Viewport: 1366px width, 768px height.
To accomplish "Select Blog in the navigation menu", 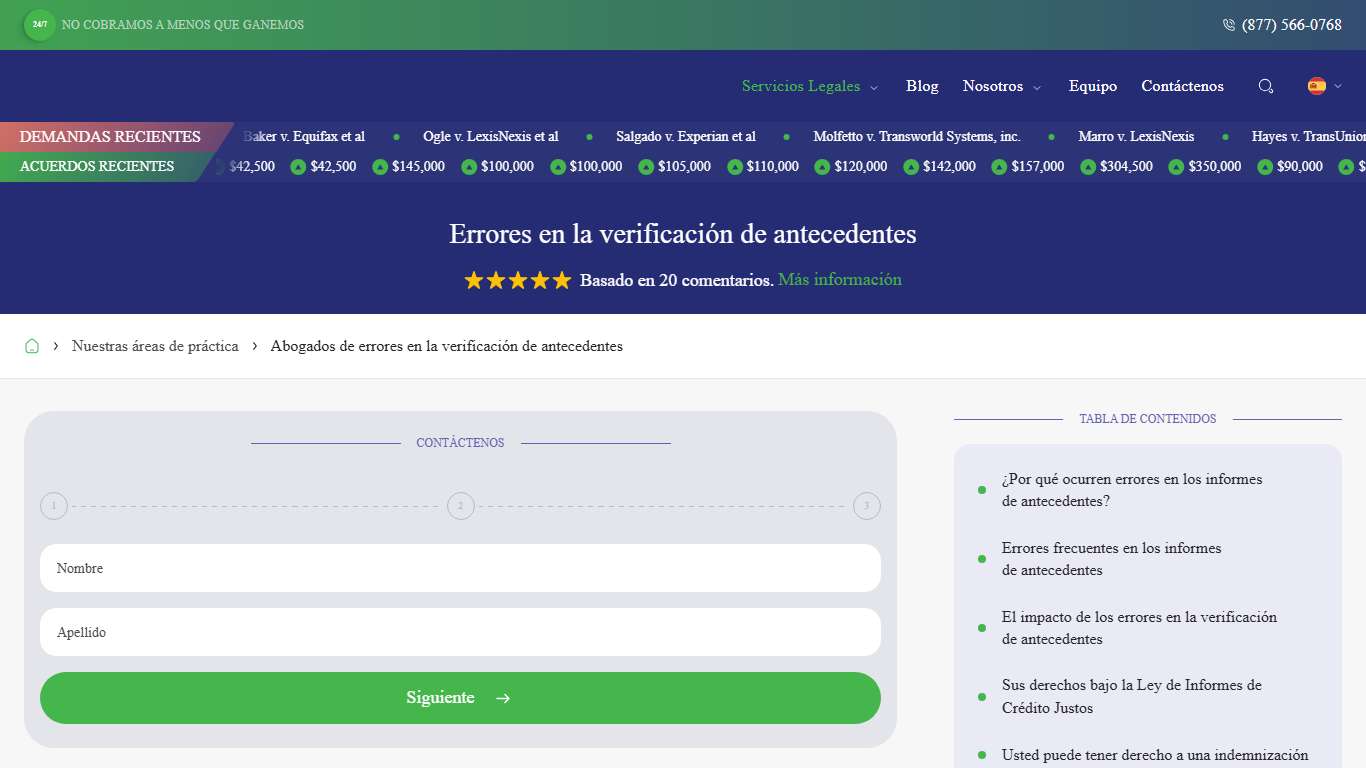I will click(921, 86).
